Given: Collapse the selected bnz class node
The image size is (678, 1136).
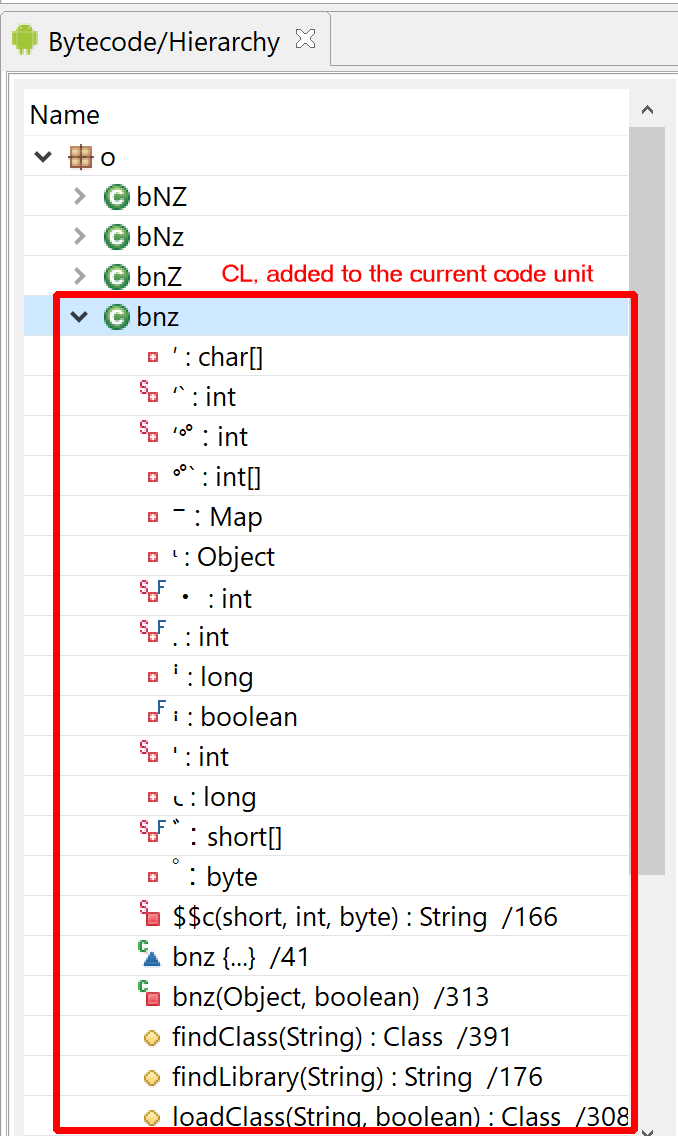Looking at the screenshot, I should tap(80, 317).
